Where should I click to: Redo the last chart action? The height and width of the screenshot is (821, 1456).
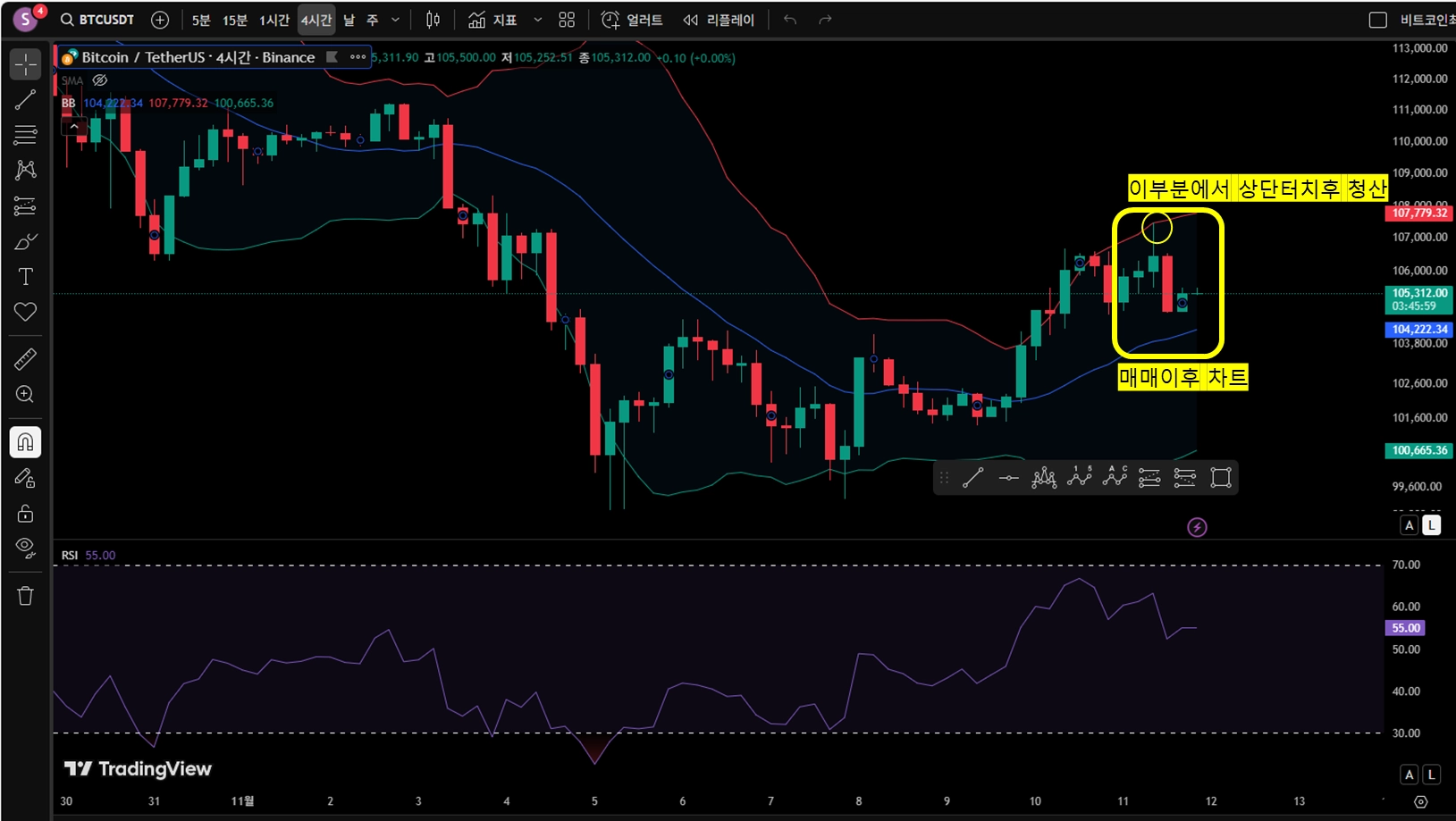click(825, 20)
